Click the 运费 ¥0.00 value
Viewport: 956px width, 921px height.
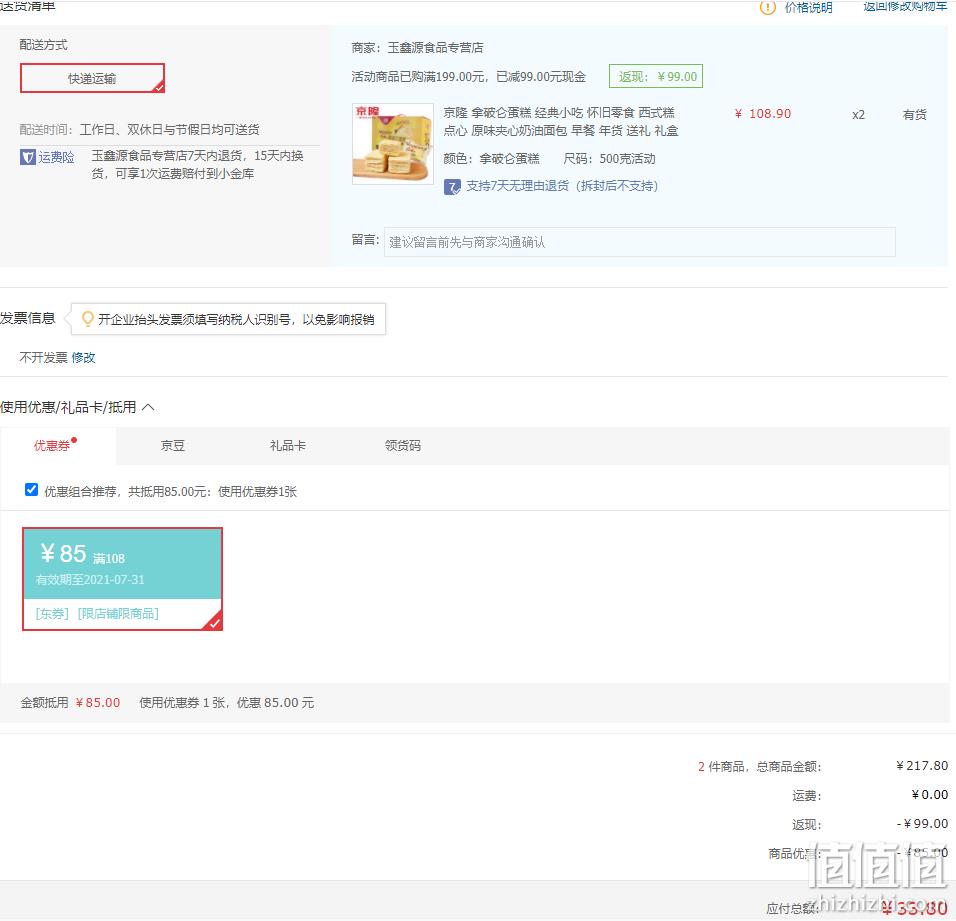929,795
